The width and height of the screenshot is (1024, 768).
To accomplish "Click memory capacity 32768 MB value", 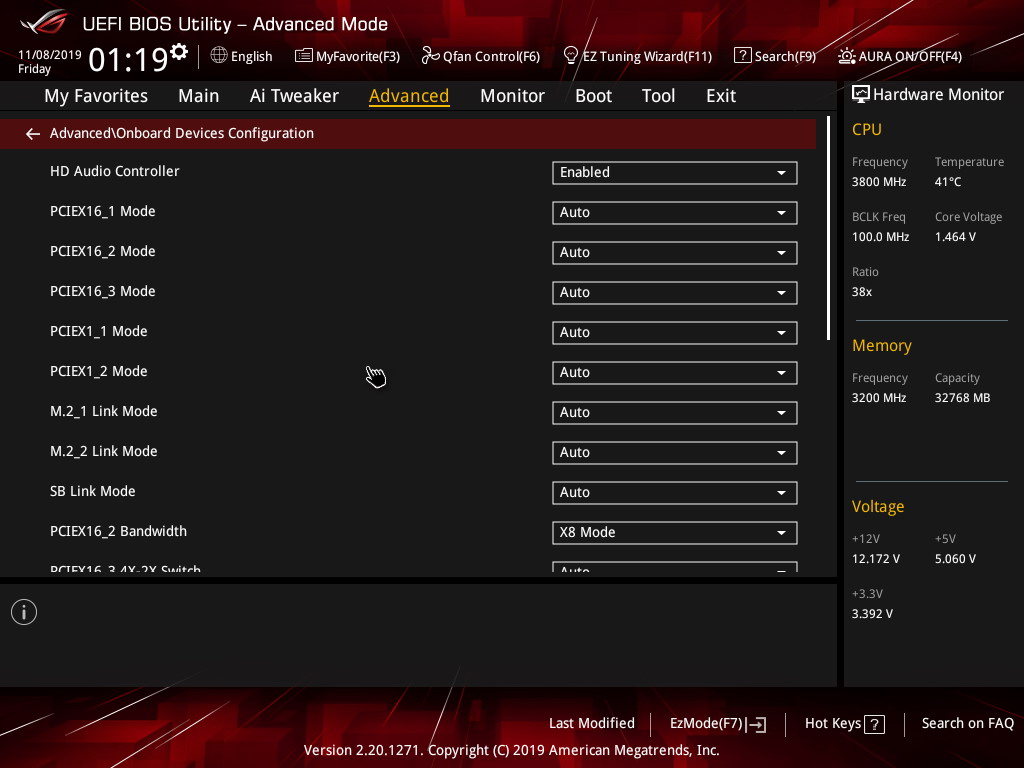I will tap(962, 398).
